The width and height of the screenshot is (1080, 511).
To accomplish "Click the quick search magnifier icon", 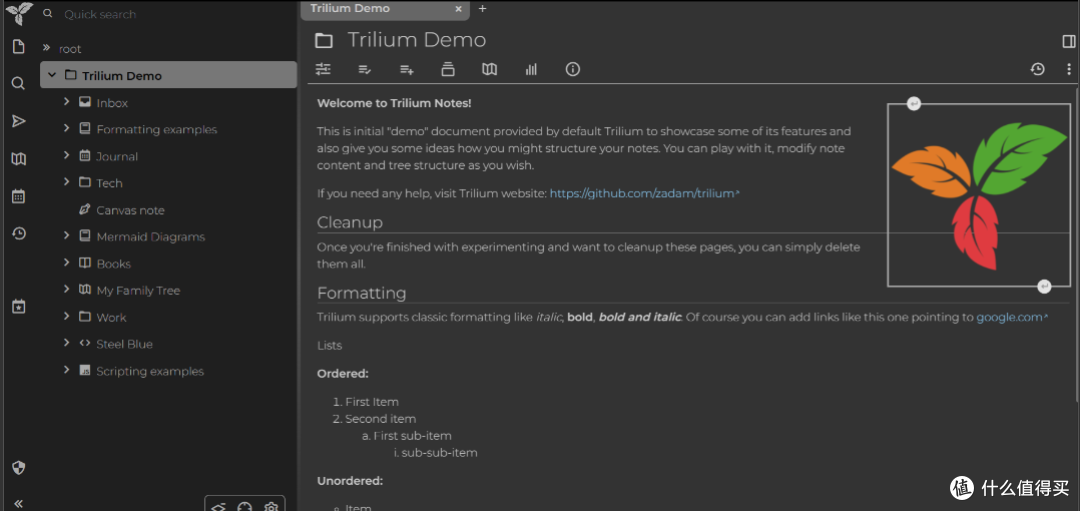I will [48, 14].
